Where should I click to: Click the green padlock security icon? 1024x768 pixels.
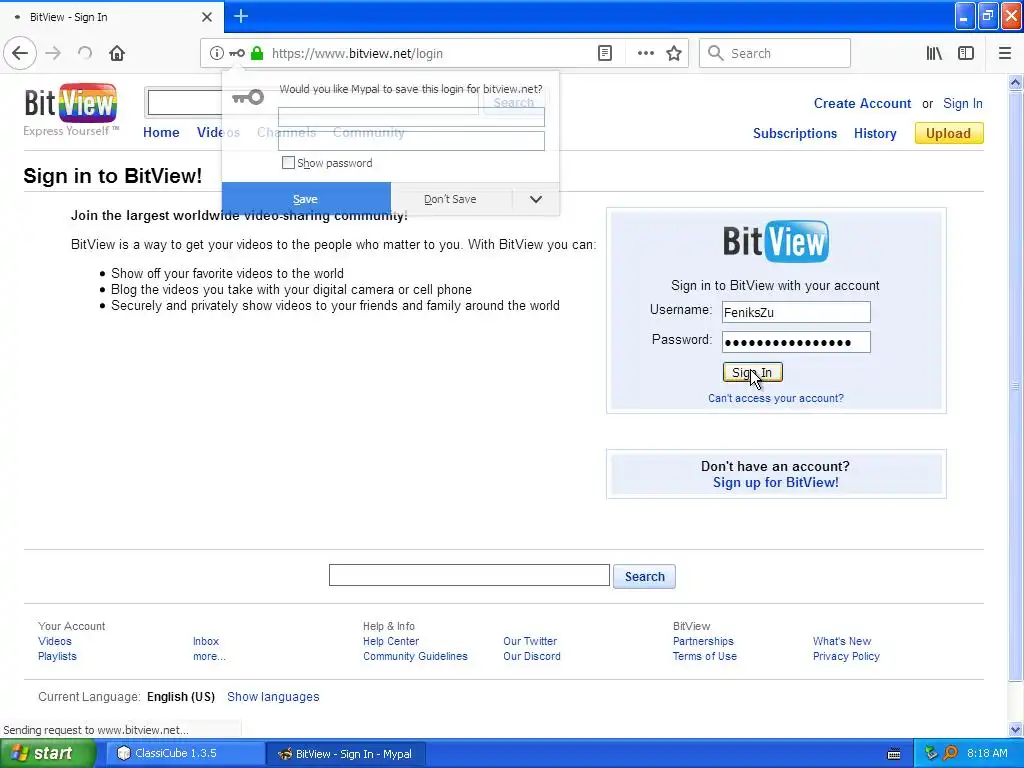[257, 53]
